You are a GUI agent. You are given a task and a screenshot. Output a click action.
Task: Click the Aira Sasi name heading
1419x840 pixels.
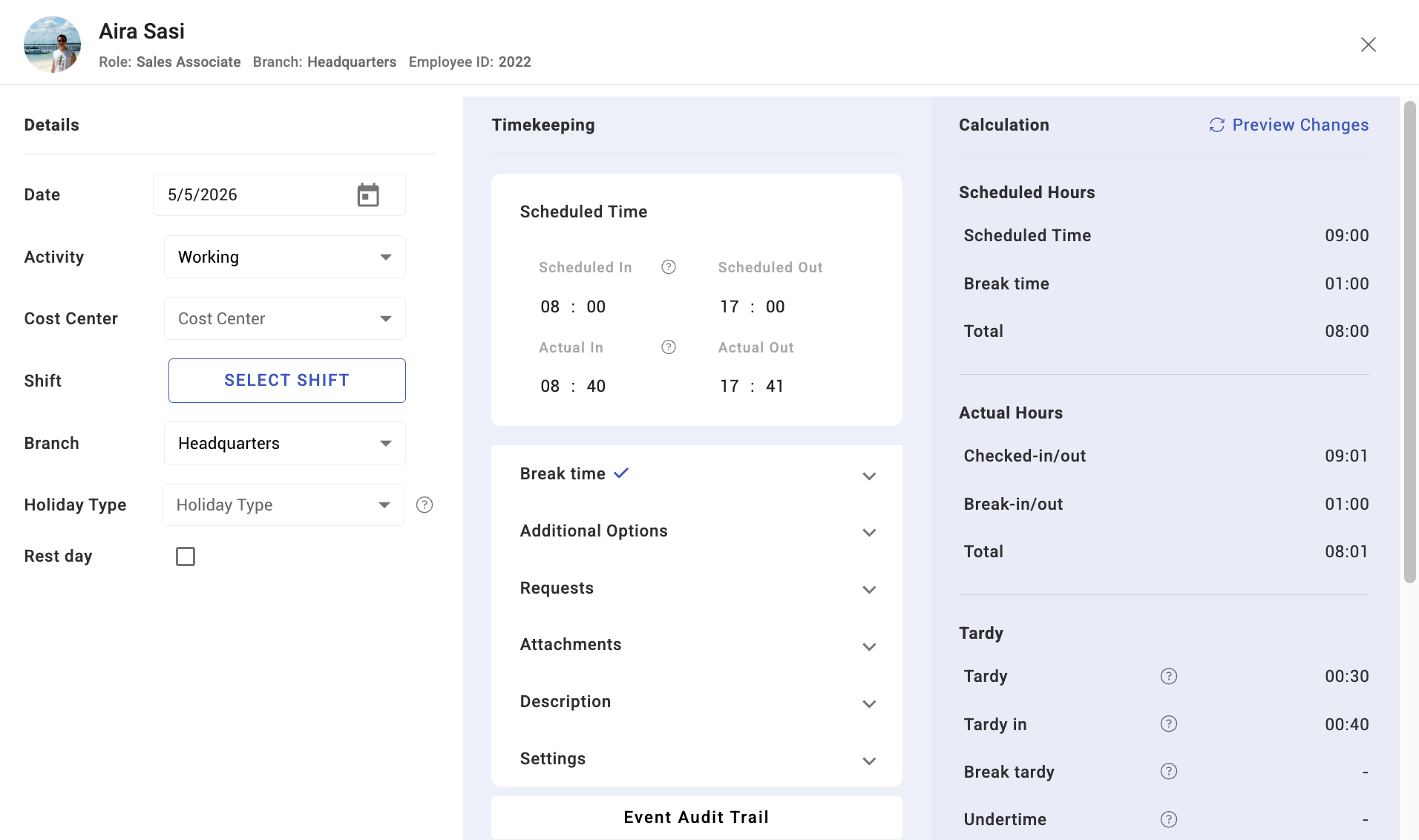[x=142, y=31]
